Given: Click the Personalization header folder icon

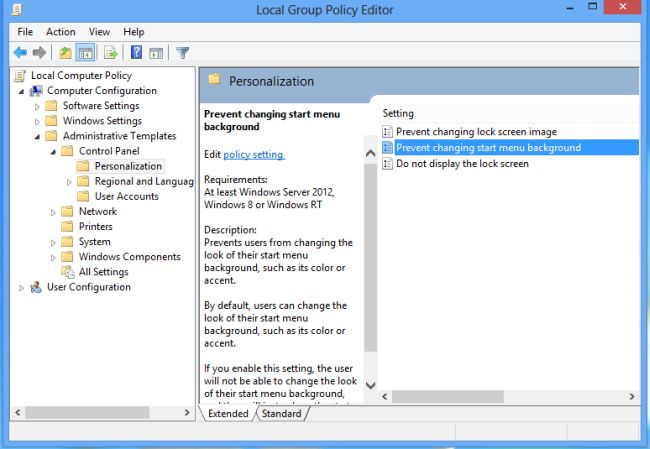Looking at the screenshot, I should pos(214,79).
